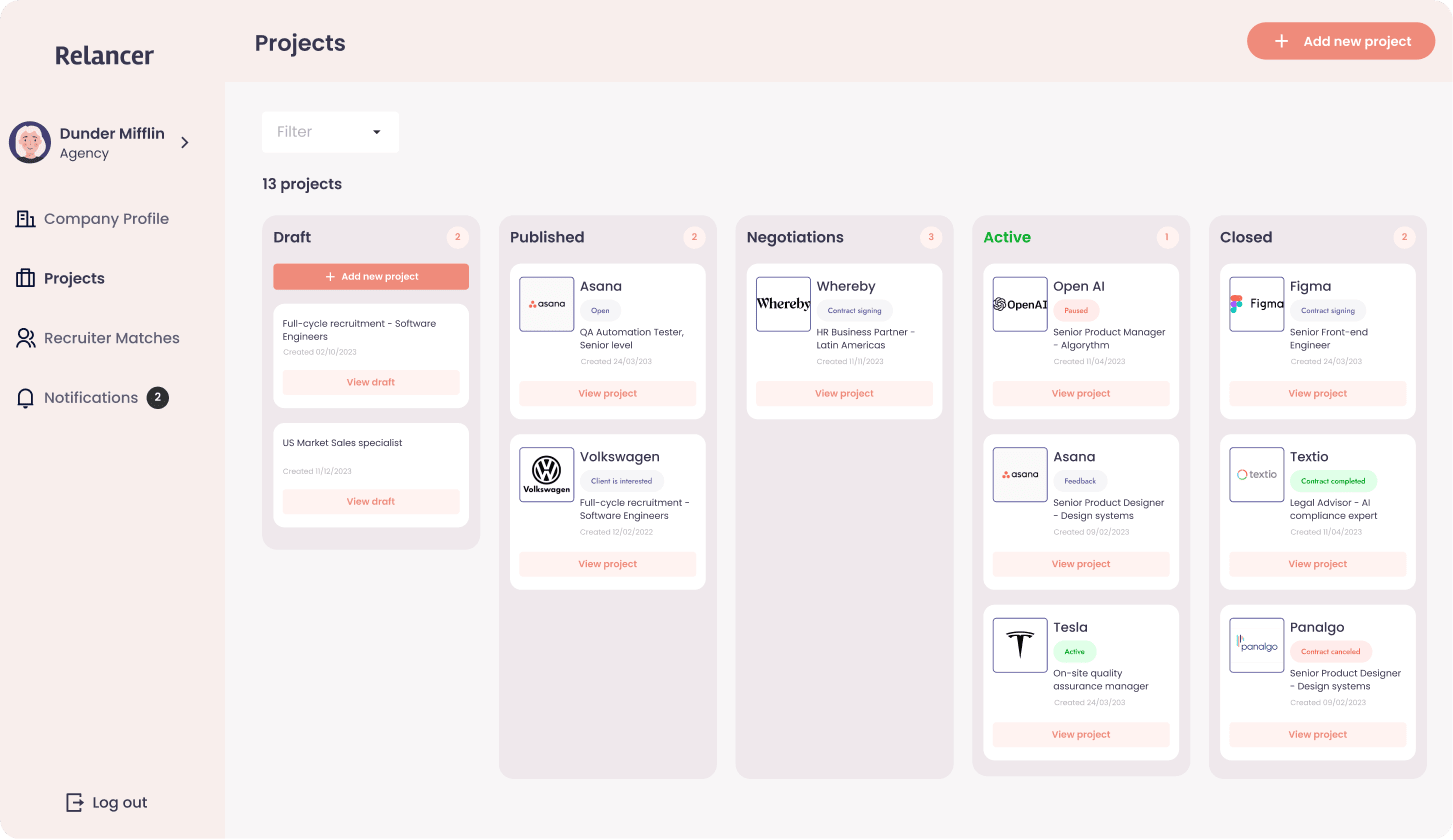The height and width of the screenshot is (840, 1453).
Task: Open Company Profile in the sidebar
Action: click(92, 219)
